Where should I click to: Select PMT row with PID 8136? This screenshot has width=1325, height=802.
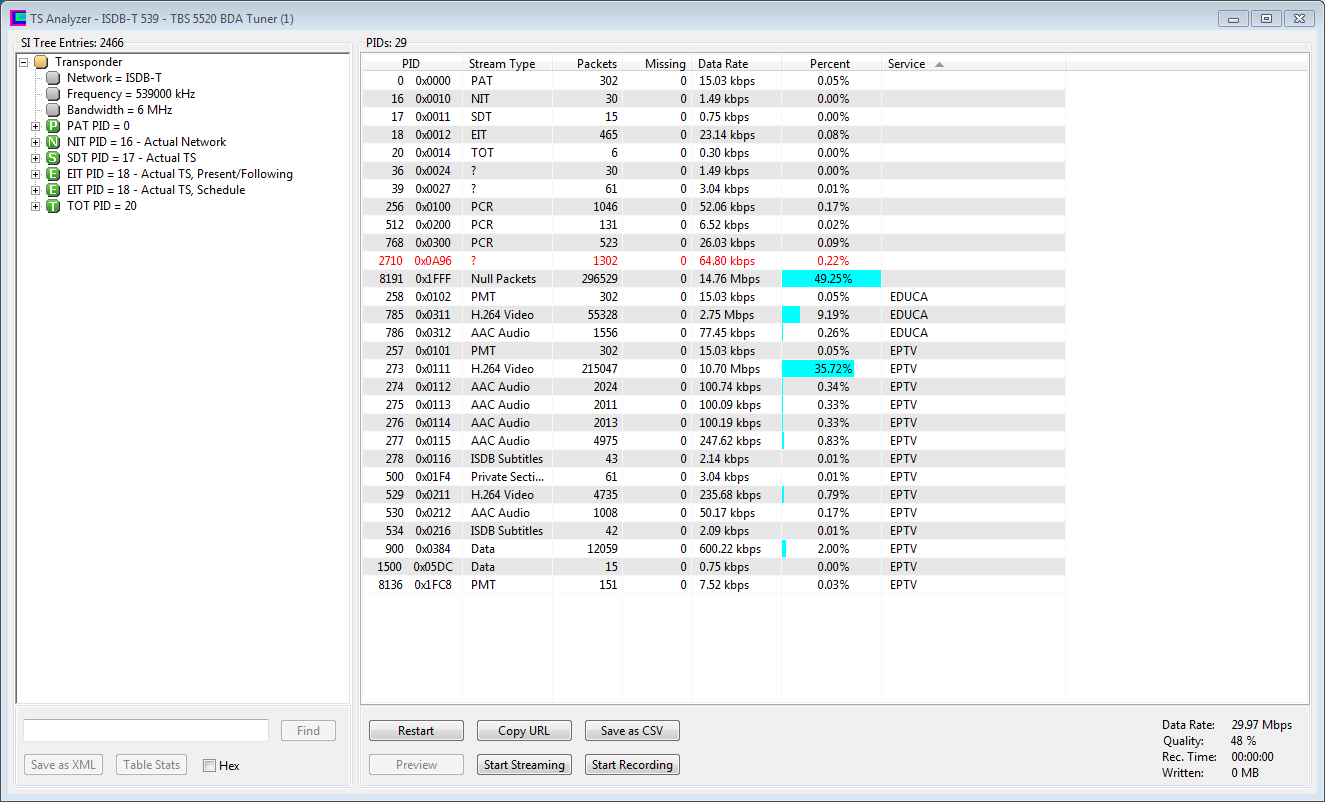click(x=713, y=585)
